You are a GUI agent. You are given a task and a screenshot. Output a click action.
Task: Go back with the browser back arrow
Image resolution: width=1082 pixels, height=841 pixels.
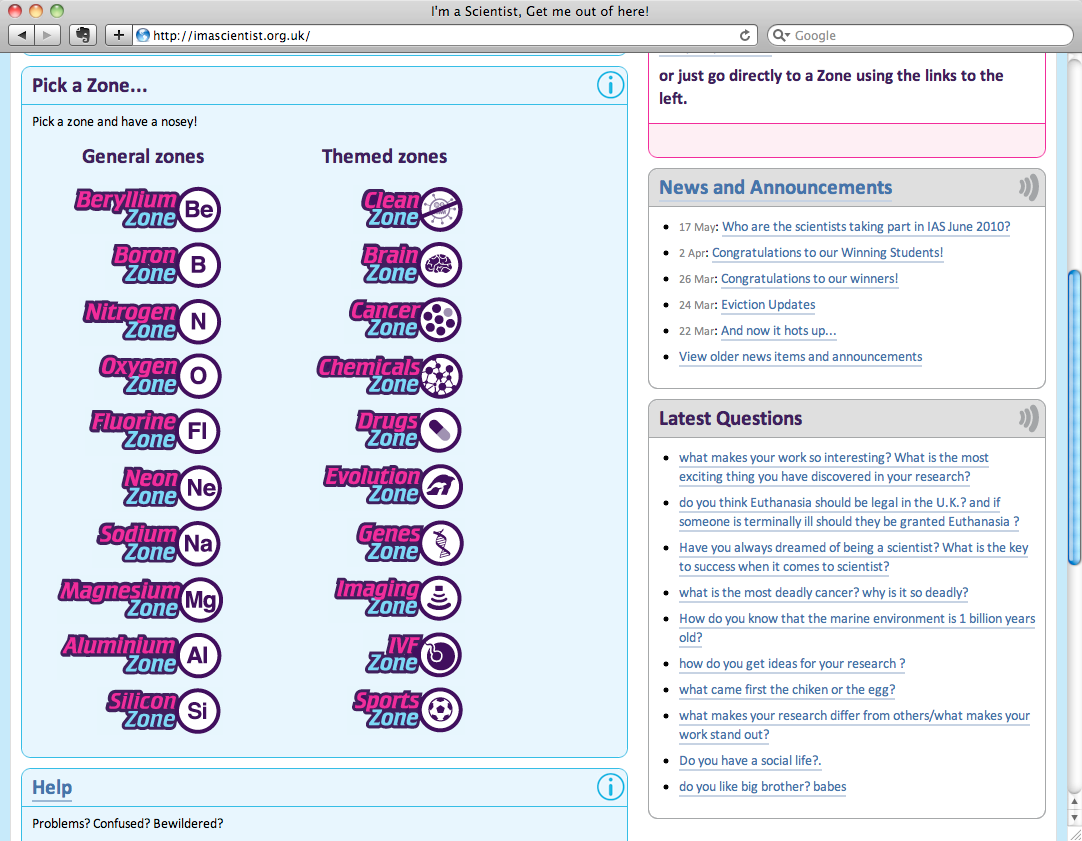[21, 35]
